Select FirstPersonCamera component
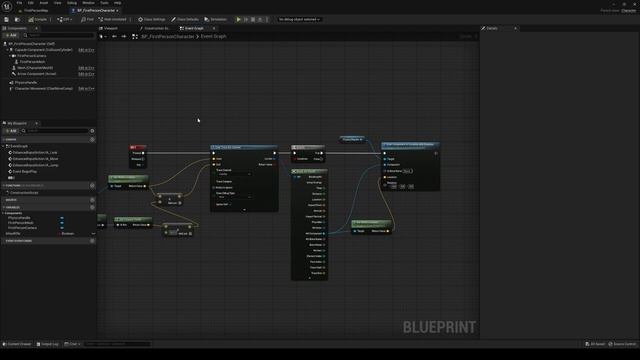This screenshot has width=640, height=360. coord(32,56)
